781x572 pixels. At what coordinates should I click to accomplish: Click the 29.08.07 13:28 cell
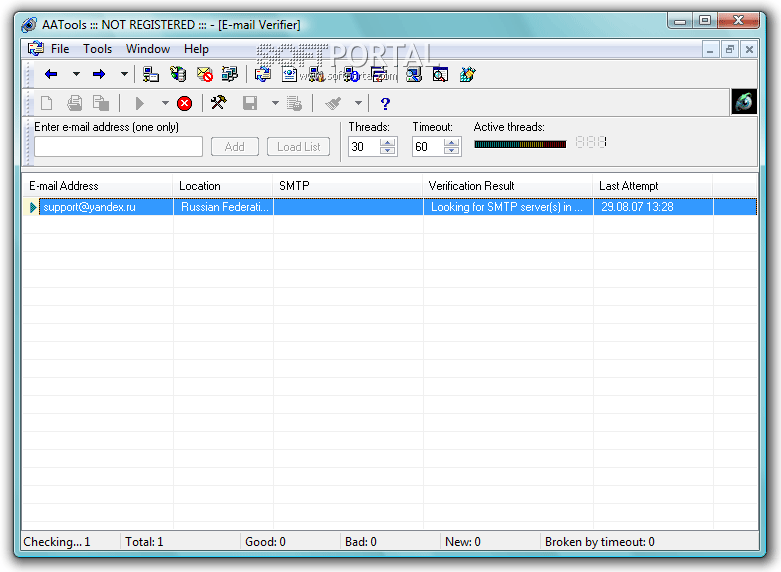click(x=653, y=207)
